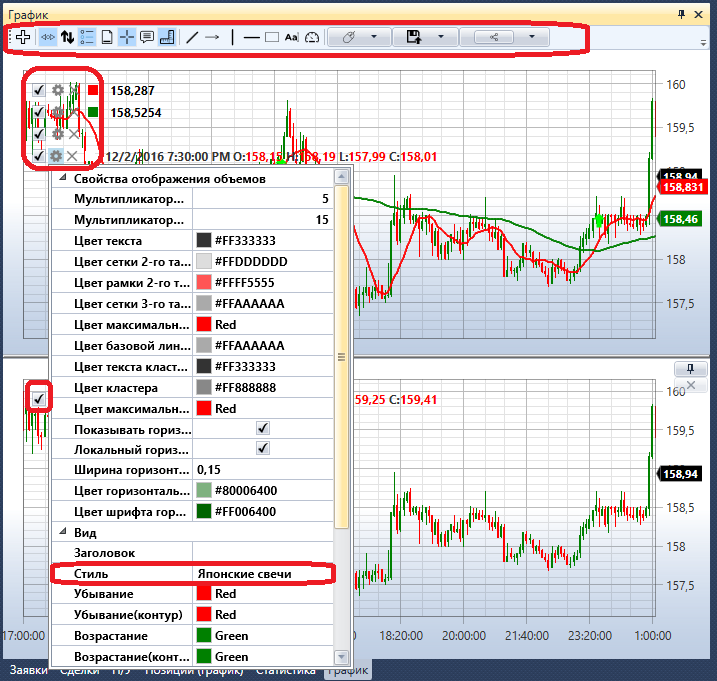The height and width of the screenshot is (681, 717).
Task: Open settings gear for 158,5254 indicator
Action: (x=58, y=112)
